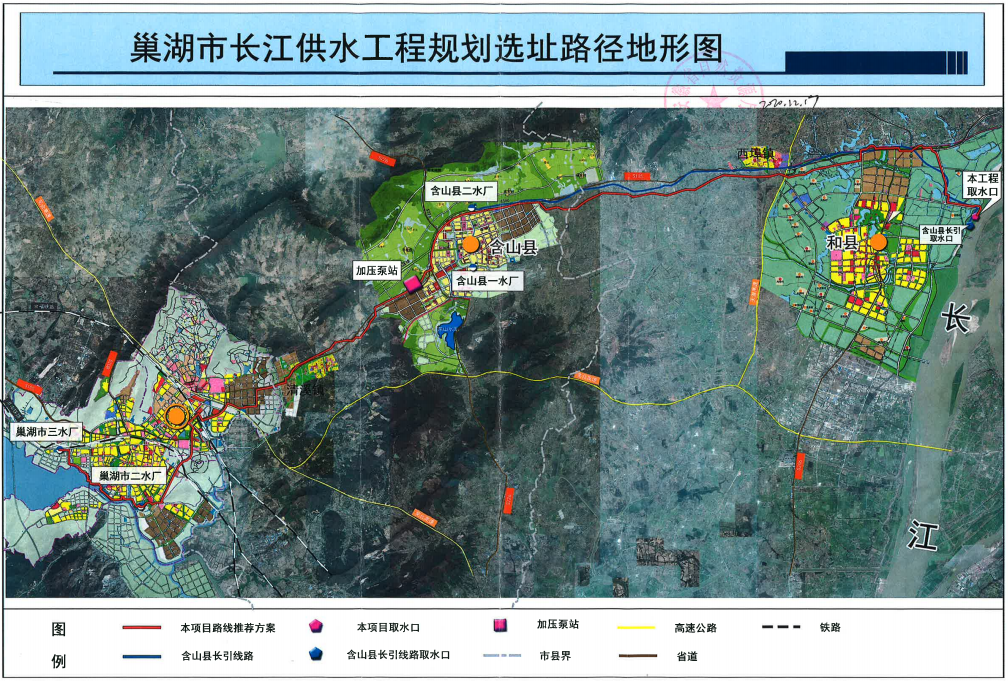Click the 巢湖市二水厂 label
Image resolution: width=1008 pixels, height=681 pixels.
click(x=131, y=477)
